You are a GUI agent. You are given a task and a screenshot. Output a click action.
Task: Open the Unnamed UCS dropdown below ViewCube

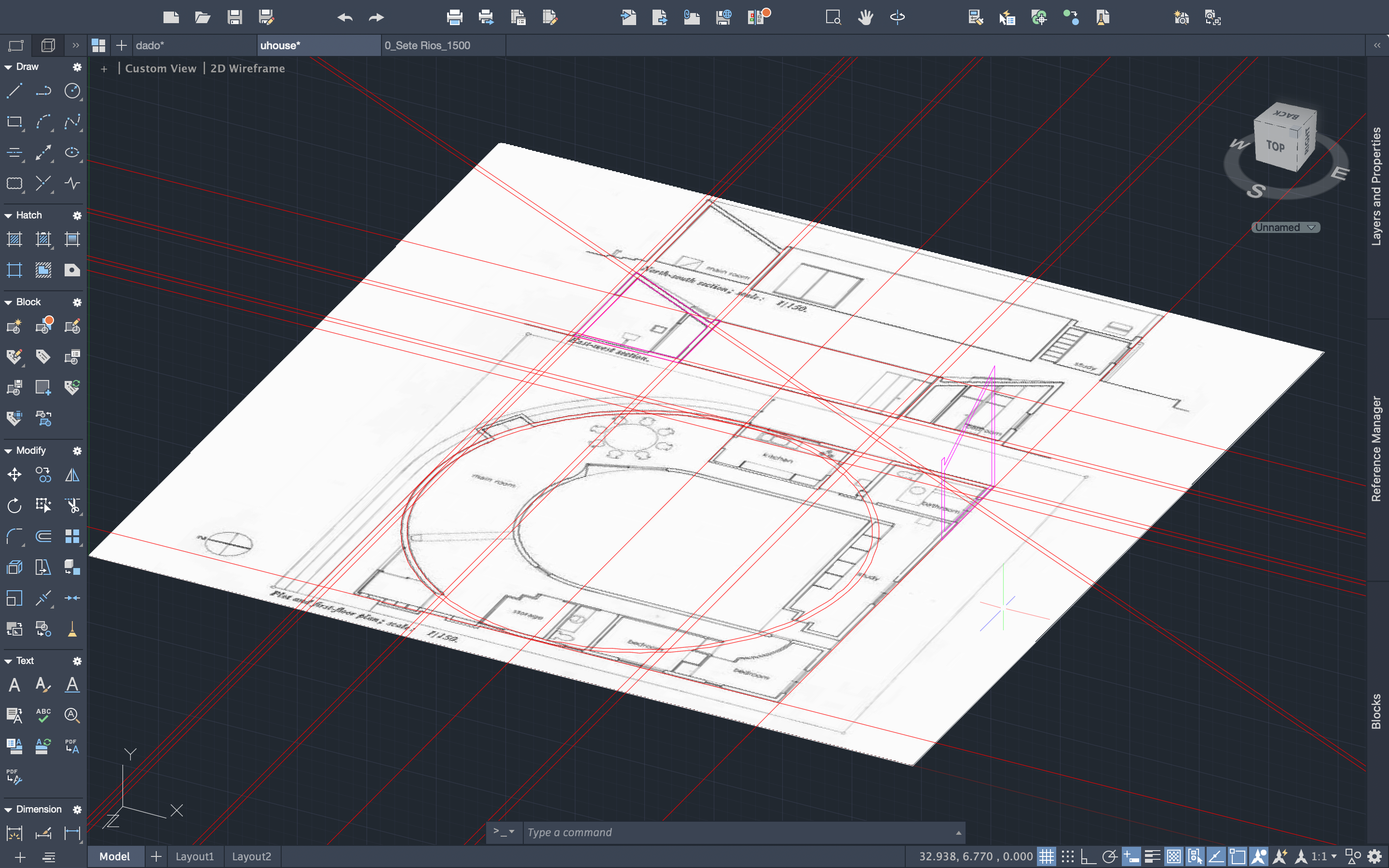pos(1286,227)
